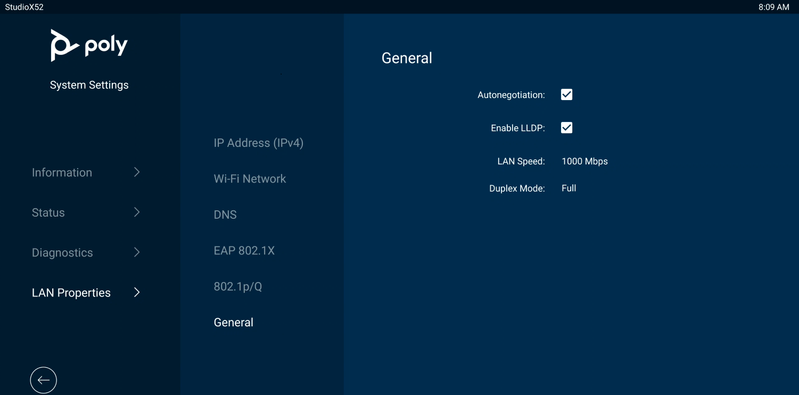
Task: Click the back arrow circle button
Action: coord(43,380)
